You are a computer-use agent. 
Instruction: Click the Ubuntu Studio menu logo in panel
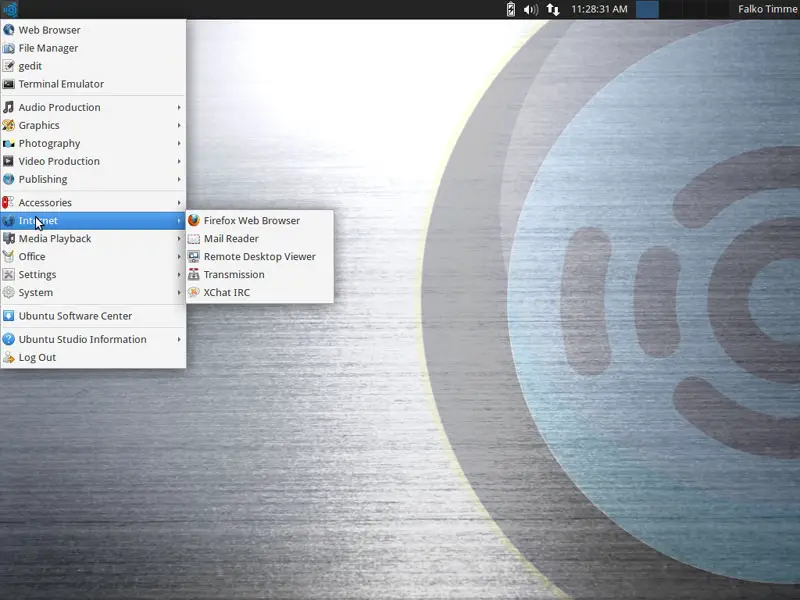pos(10,9)
